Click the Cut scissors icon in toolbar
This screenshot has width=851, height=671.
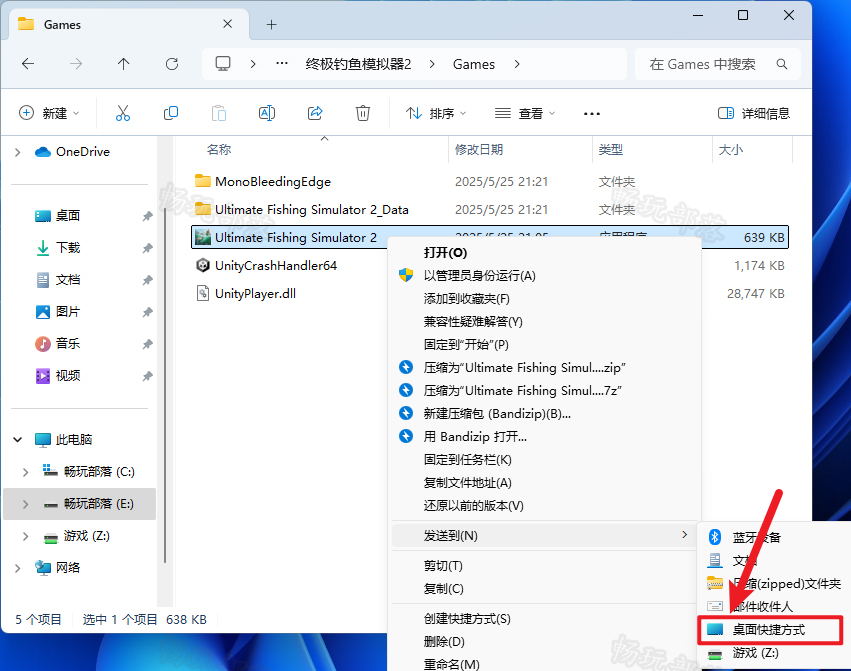tap(123, 113)
